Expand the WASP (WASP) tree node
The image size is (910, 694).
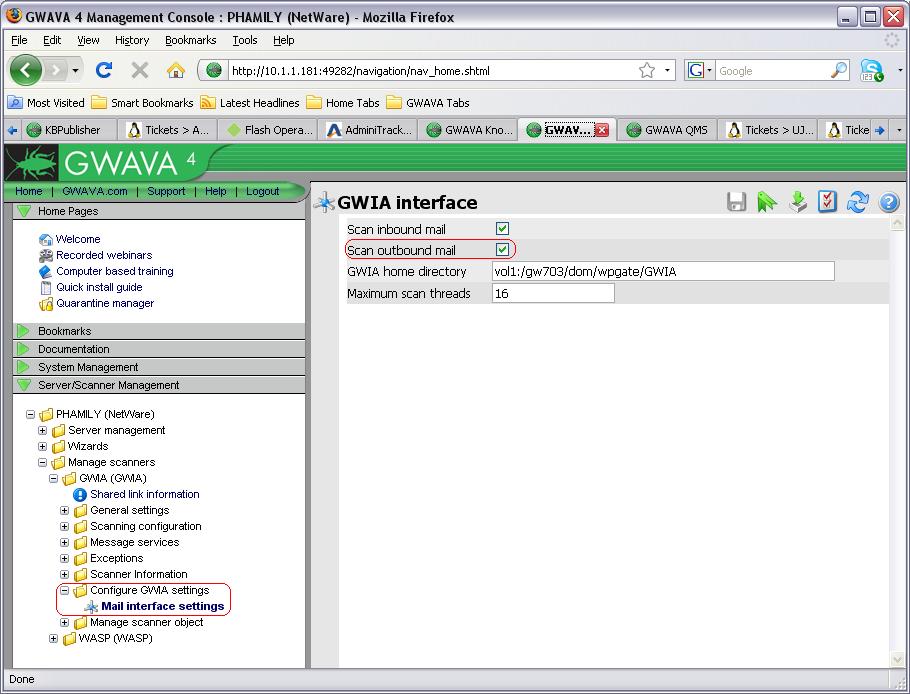(x=53, y=638)
